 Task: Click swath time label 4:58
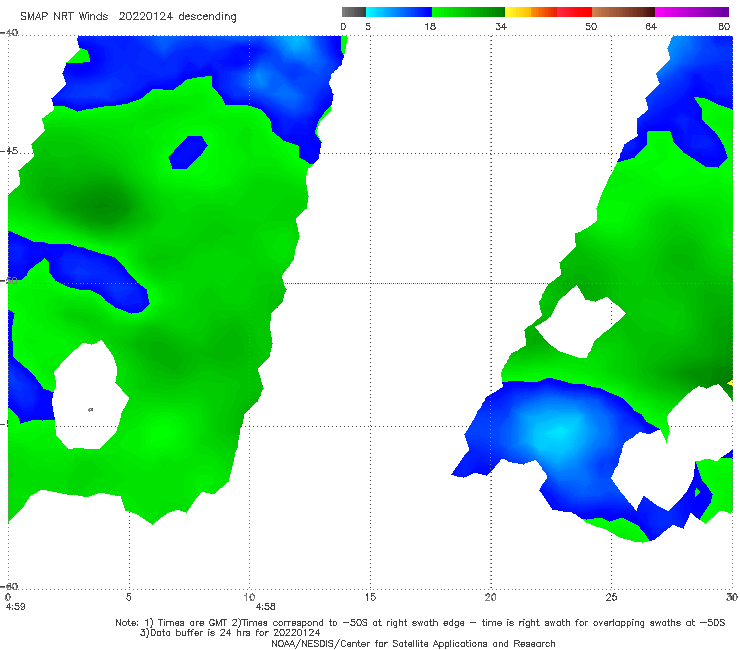pyautogui.click(x=265, y=607)
